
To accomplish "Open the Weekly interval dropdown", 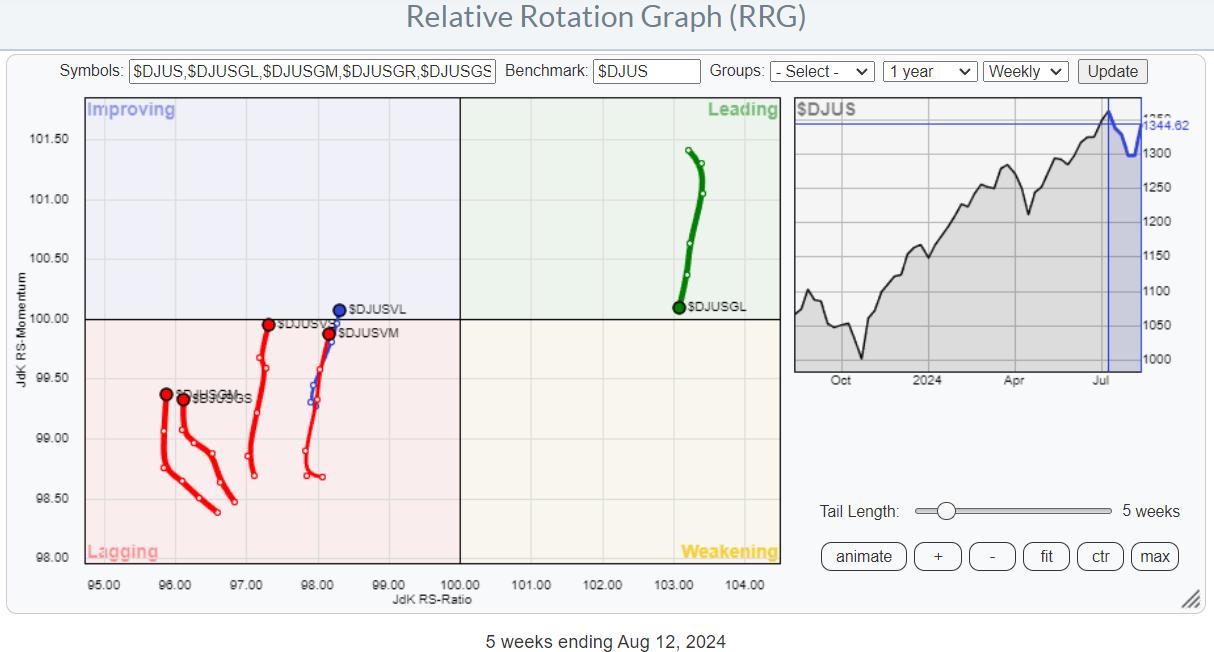I will point(1025,72).
